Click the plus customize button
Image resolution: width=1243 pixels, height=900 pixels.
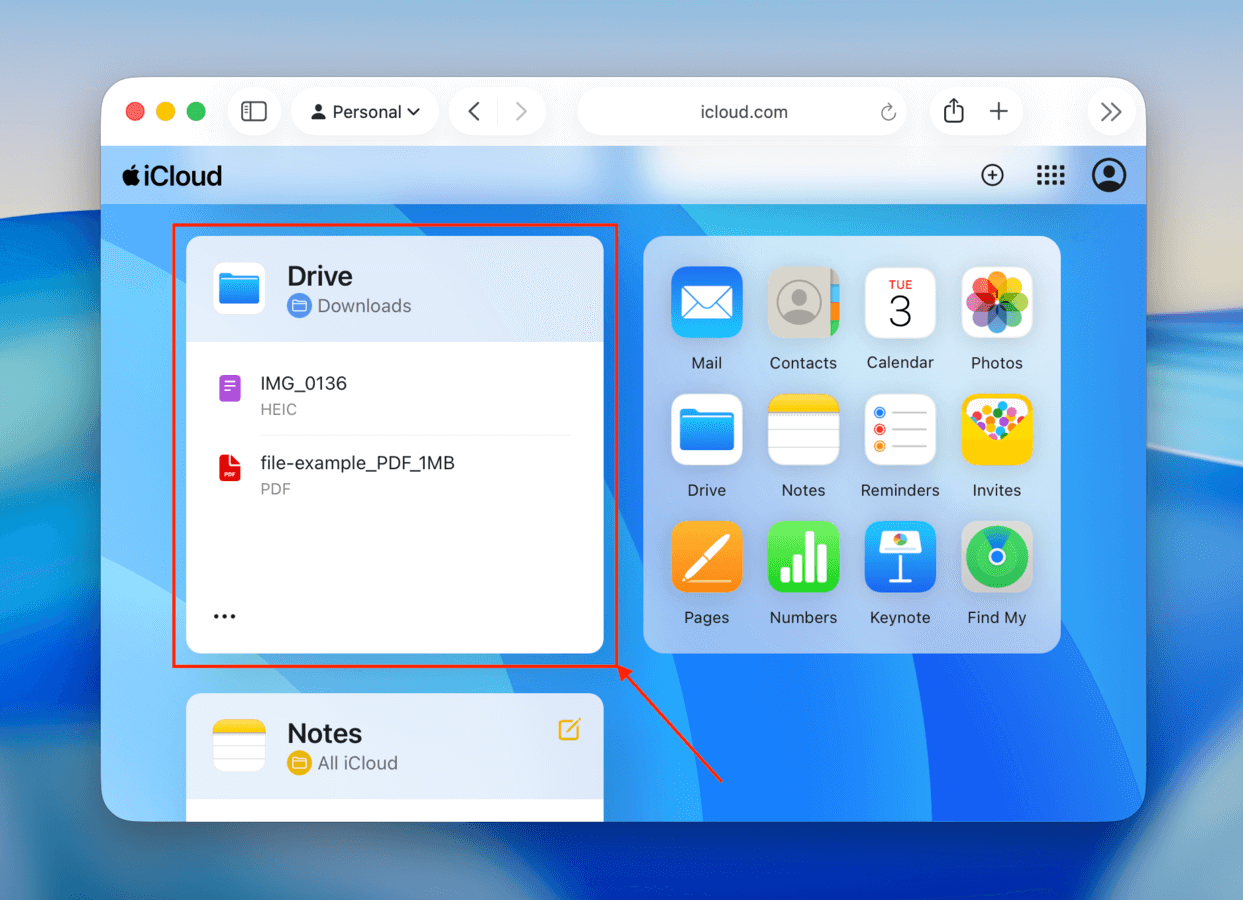click(992, 175)
